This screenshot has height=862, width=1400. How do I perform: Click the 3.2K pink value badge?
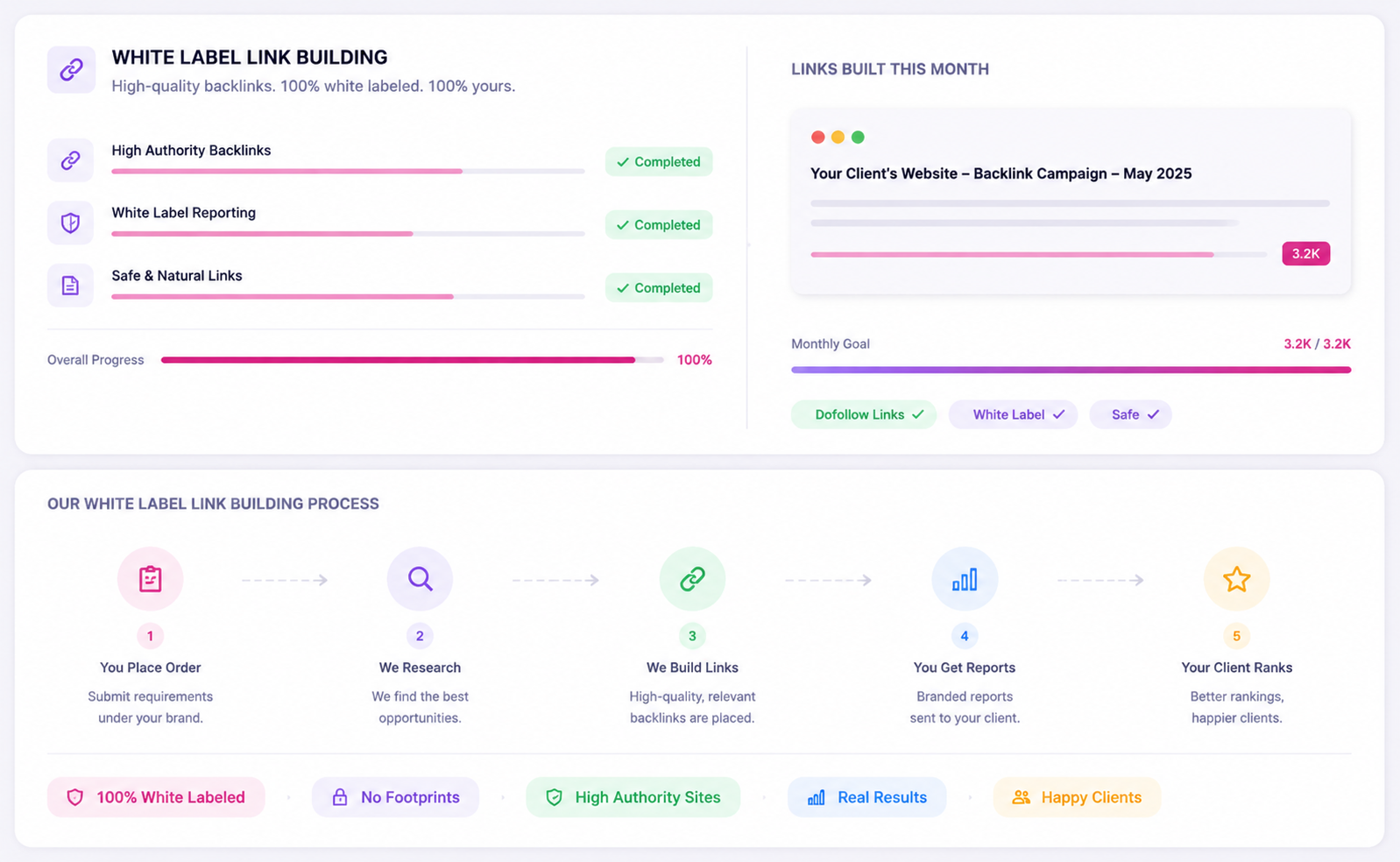pyautogui.click(x=1305, y=253)
